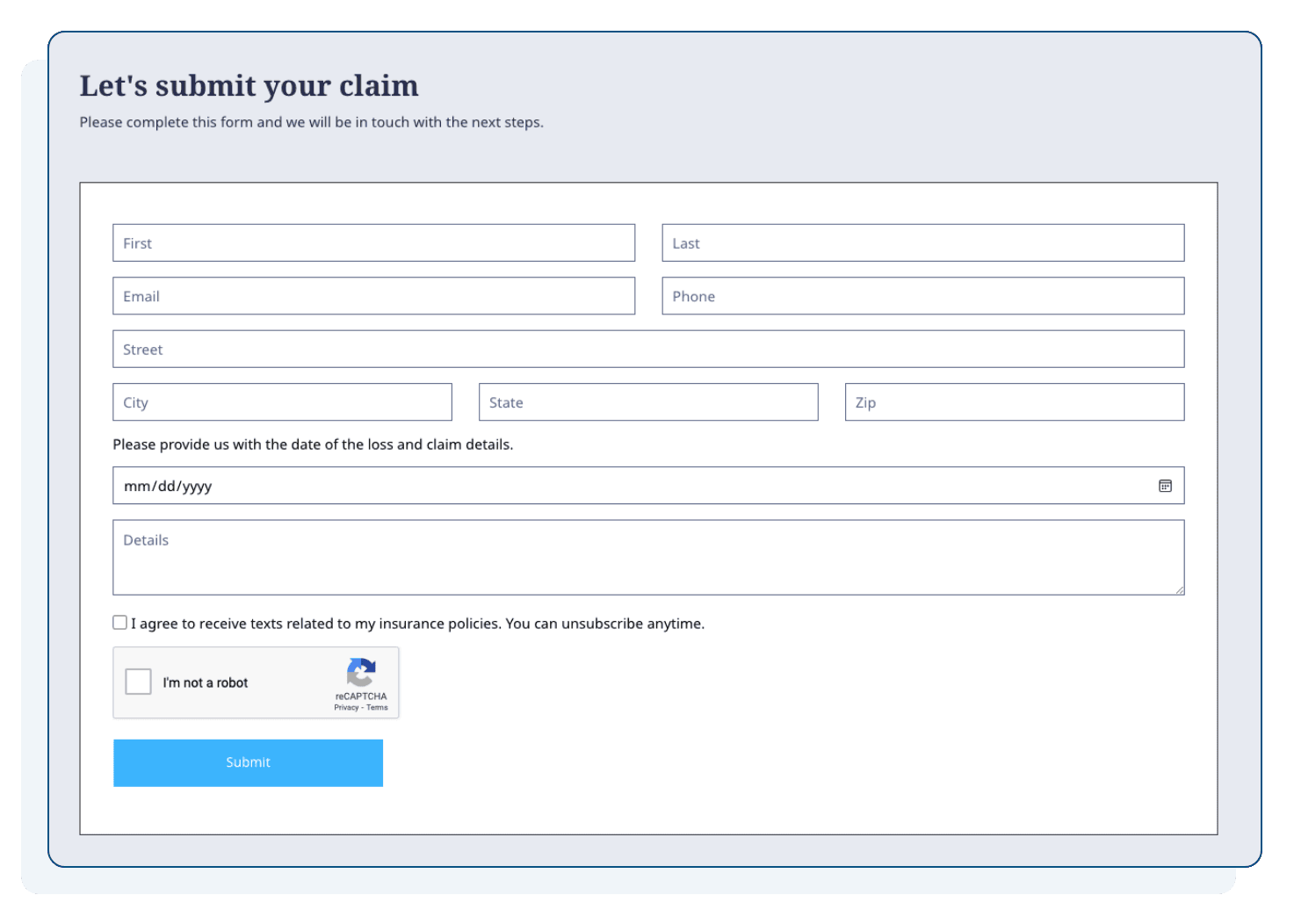Click the Last name field
The height and width of the screenshot is (924, 1294).
922,242
